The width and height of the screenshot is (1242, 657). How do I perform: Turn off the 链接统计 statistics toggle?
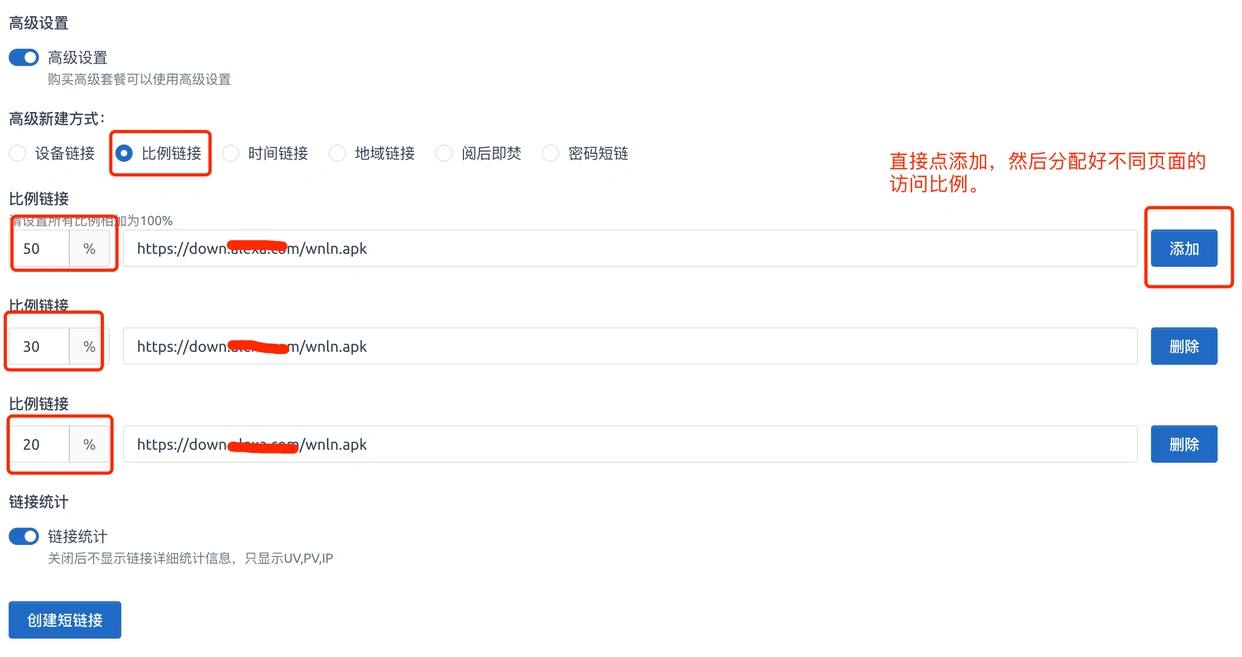pos(23,536)
